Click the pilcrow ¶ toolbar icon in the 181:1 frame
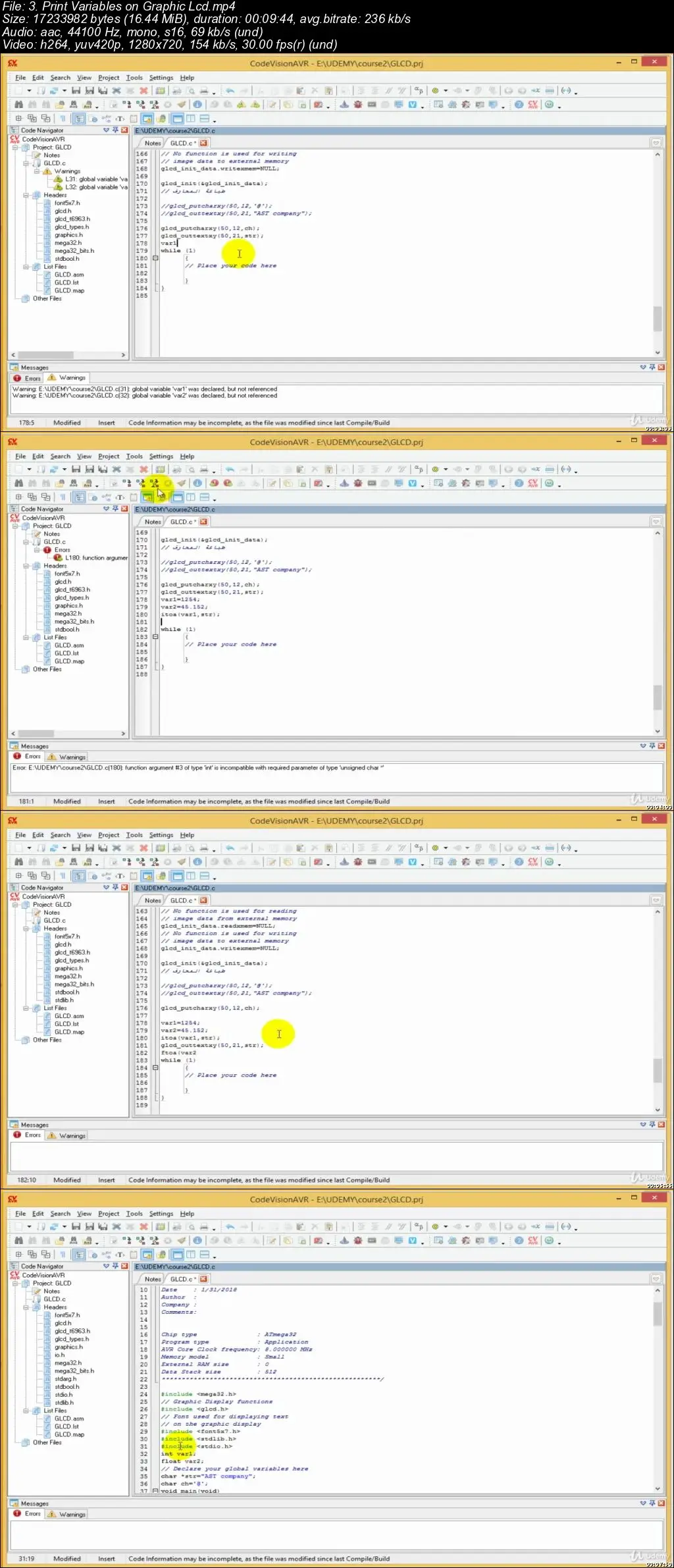The width and height of the screenshot is (674, 1568). (63, 497)
